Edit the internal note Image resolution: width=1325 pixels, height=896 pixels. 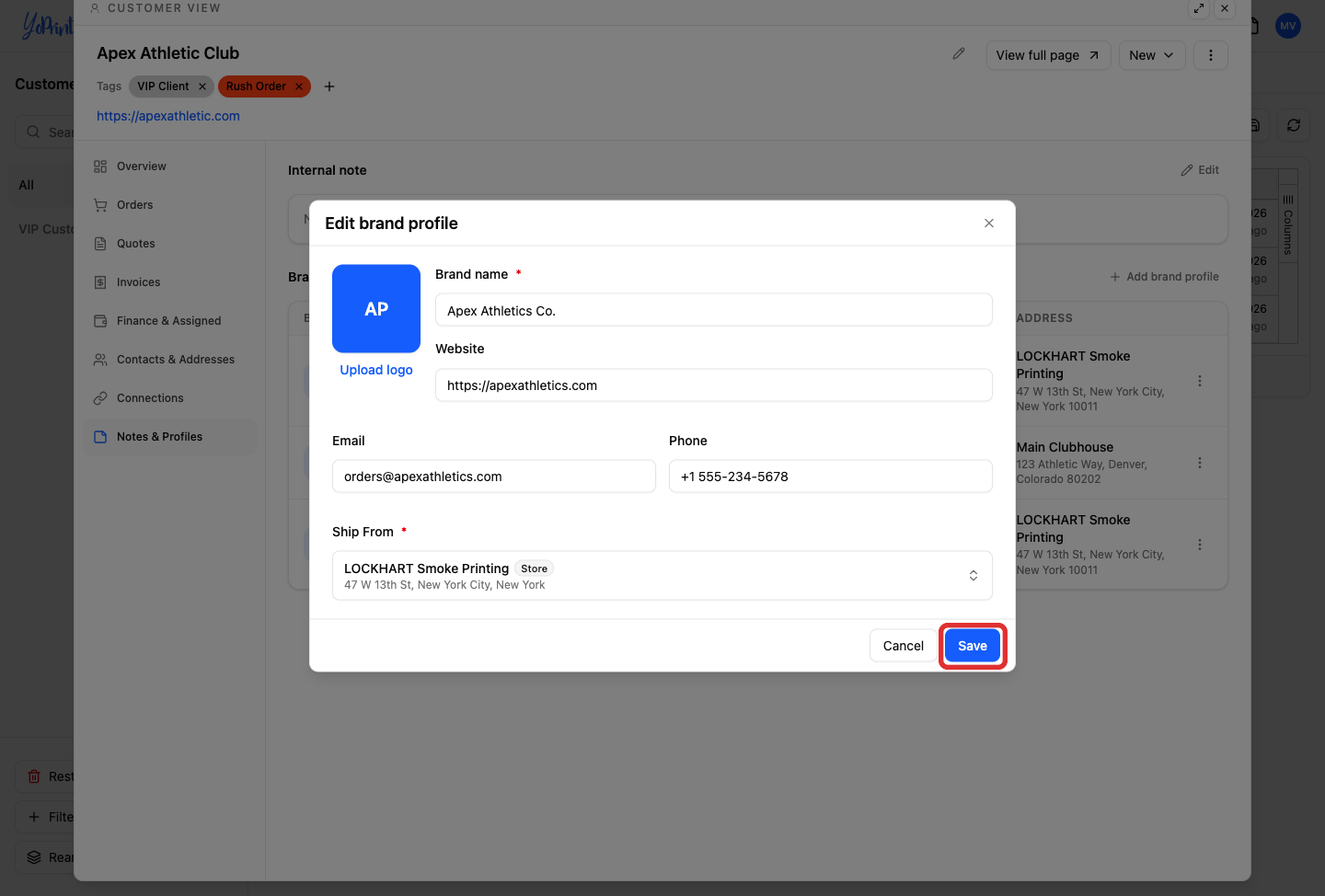point(1200,170)
